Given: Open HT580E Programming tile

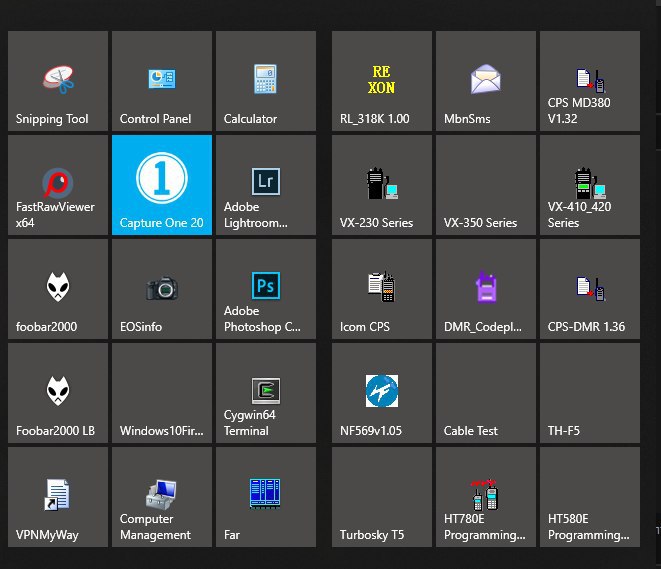Looking at the screenshot, I should point(590,497).
